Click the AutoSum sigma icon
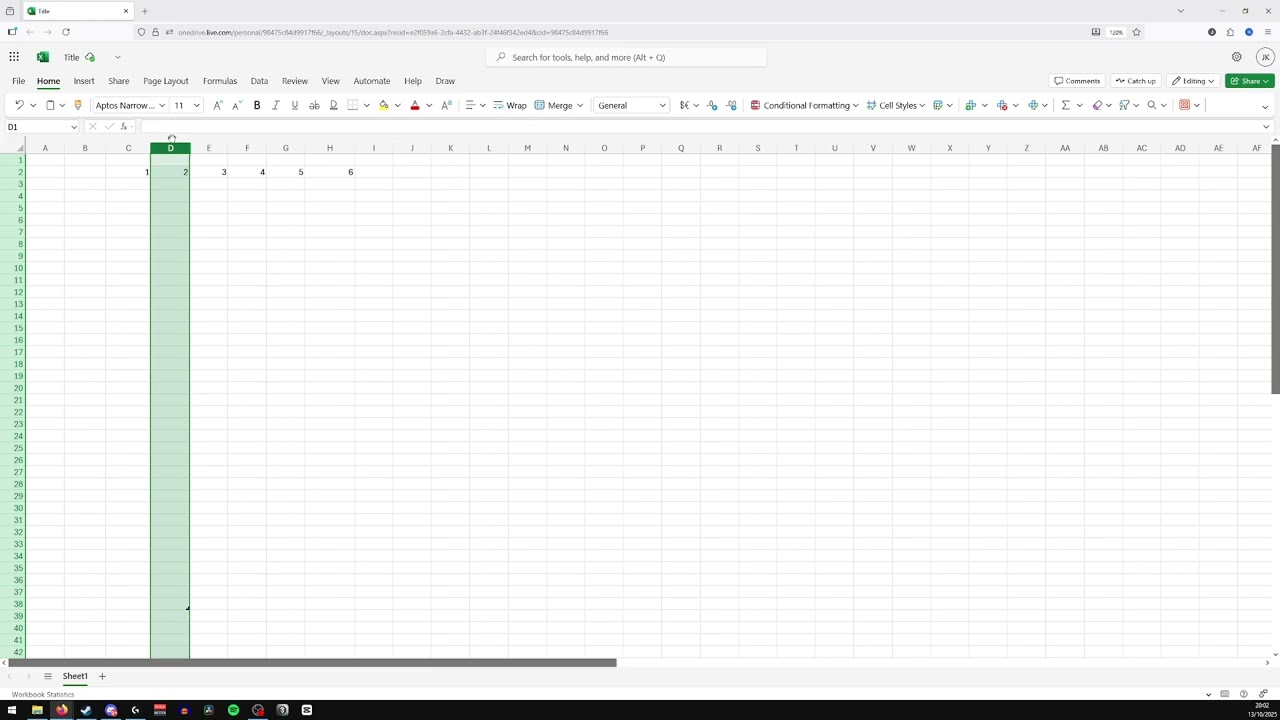The height and width of the screenshot is (720, 1280). coord(1065,105)
